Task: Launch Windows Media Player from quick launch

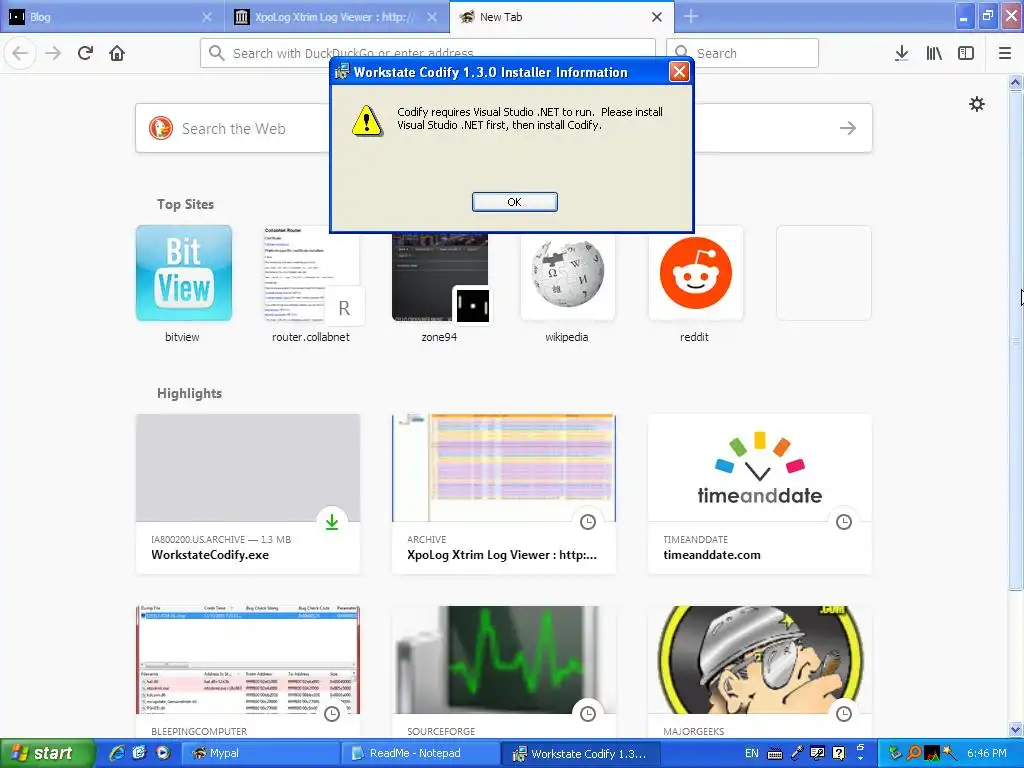Action: click(x=162, y=753)
